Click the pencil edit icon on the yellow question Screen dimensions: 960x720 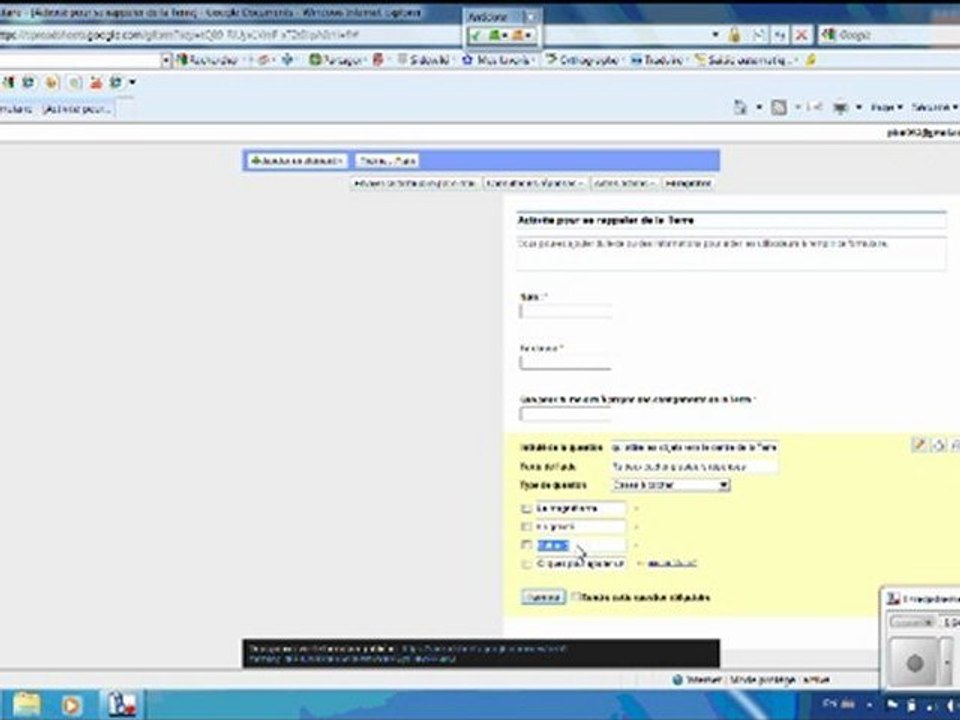tap(918, 445)
